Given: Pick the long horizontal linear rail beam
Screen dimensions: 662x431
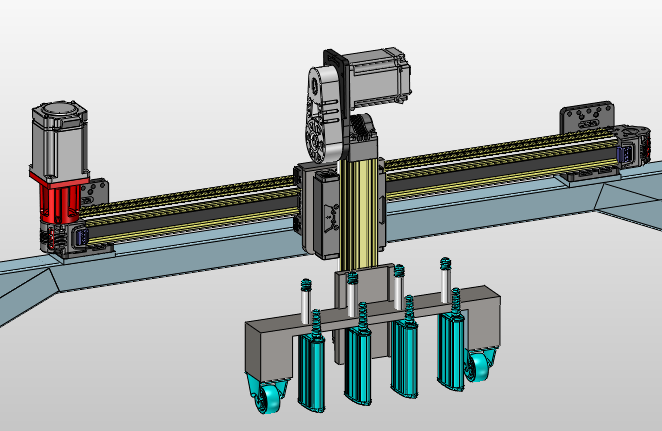Looking at the screenshot, I should click(x=350, y=184).
